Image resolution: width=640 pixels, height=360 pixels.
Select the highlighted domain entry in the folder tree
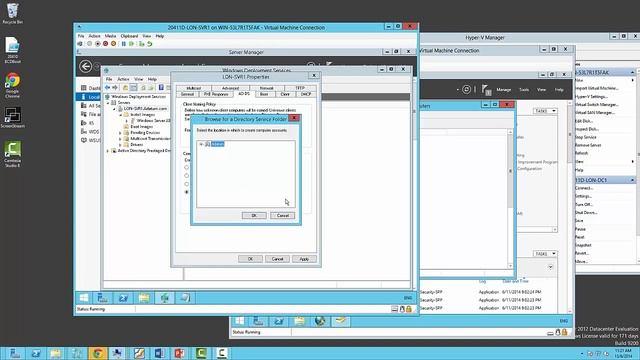[x=218, y=144]
